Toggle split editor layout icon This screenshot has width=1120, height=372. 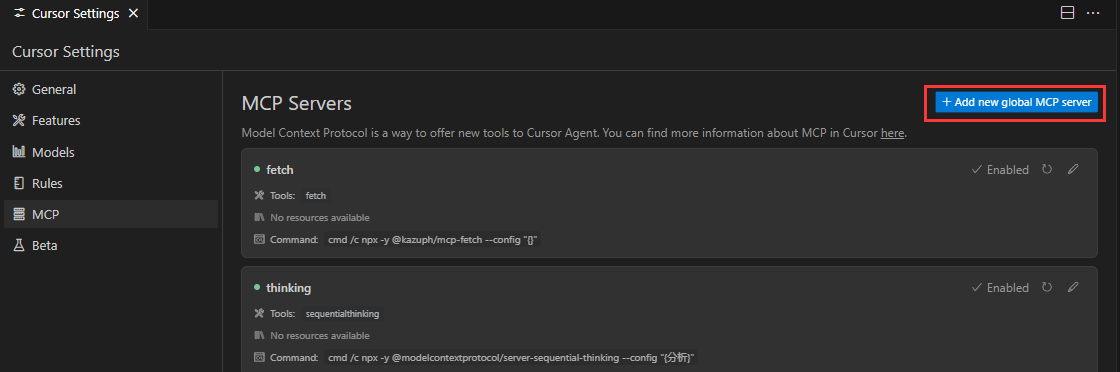1067,13
